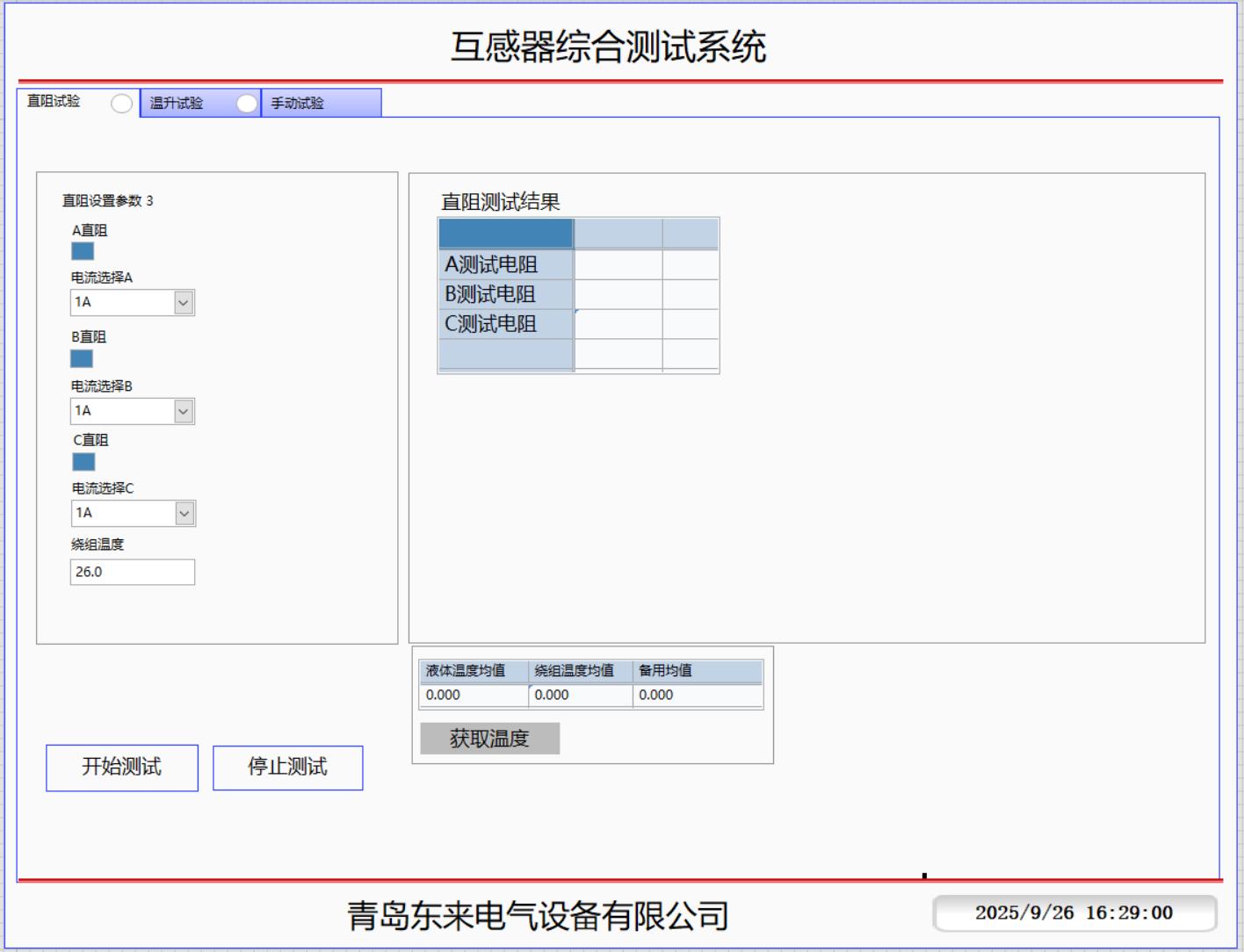Toggle the B直阻 blue square switch
1244x952 pixels.
pos(82,358)
